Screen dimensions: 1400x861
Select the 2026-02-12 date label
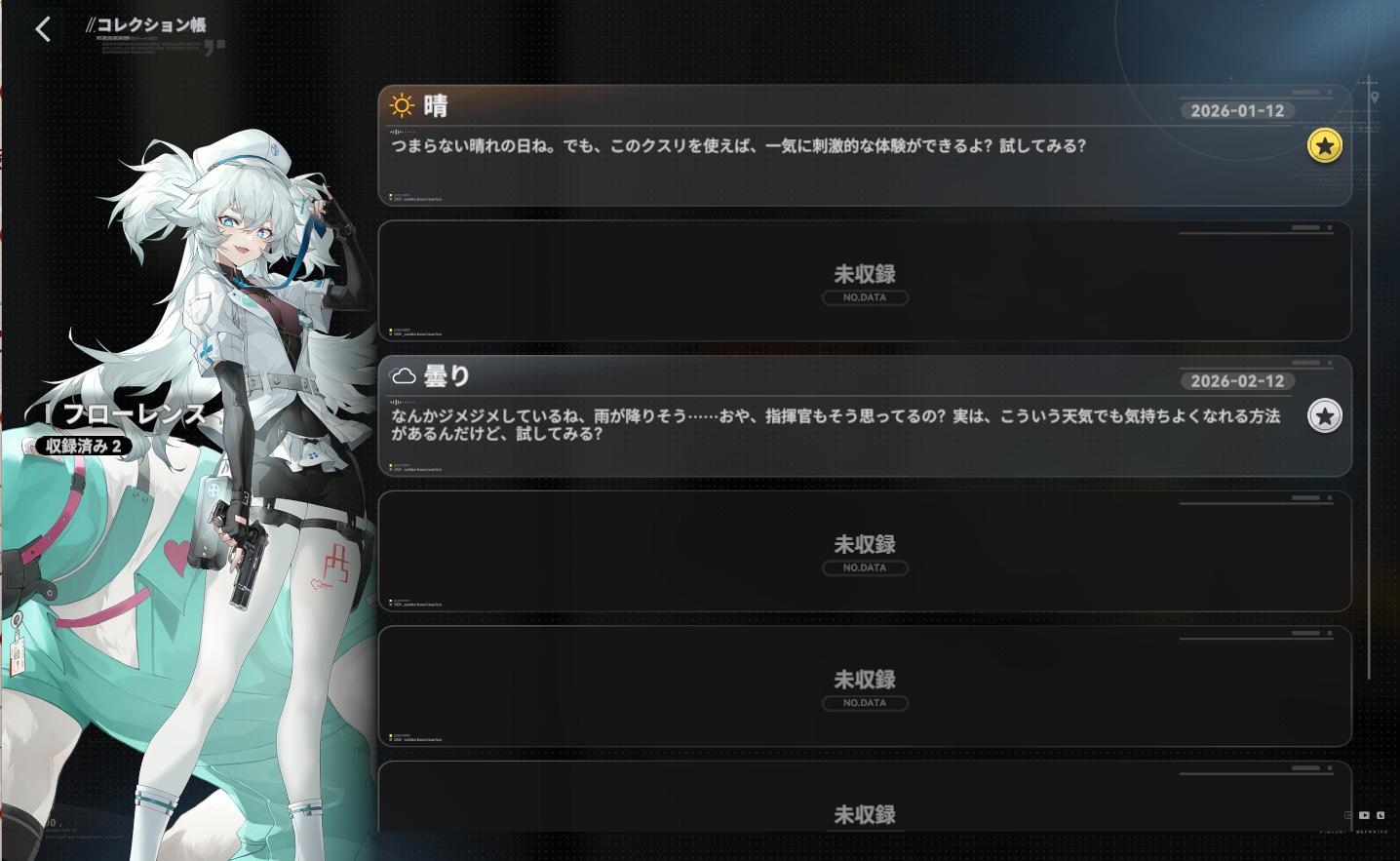(x=1237, y=381)
